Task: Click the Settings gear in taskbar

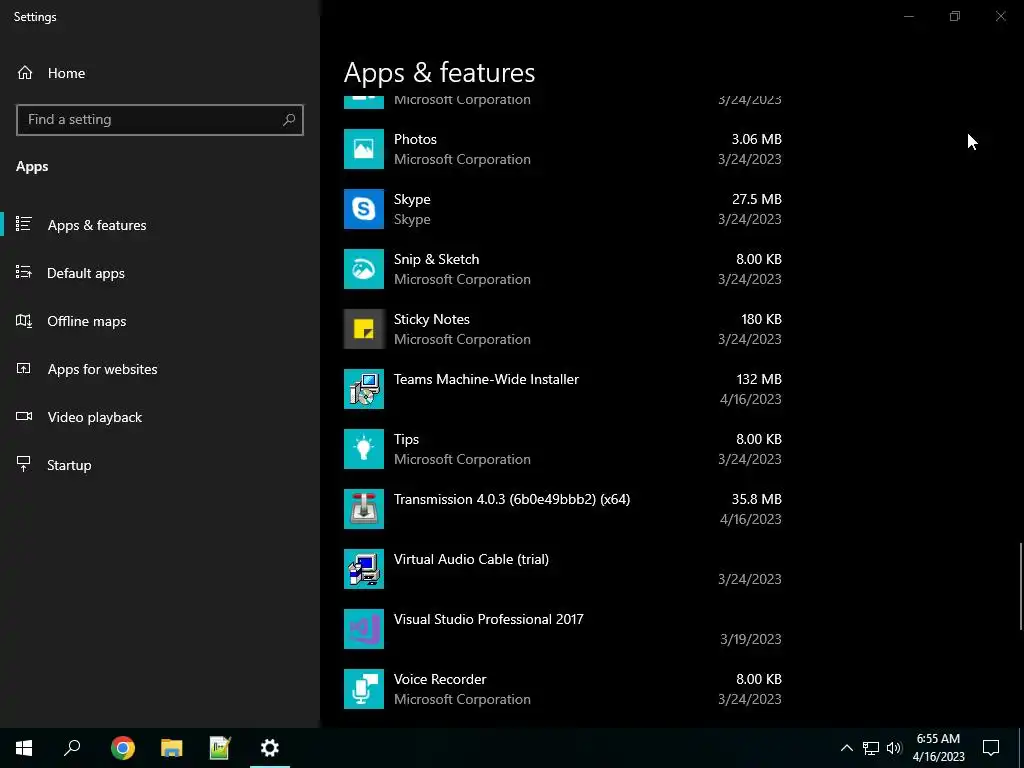Action: [x=270, y=748]
